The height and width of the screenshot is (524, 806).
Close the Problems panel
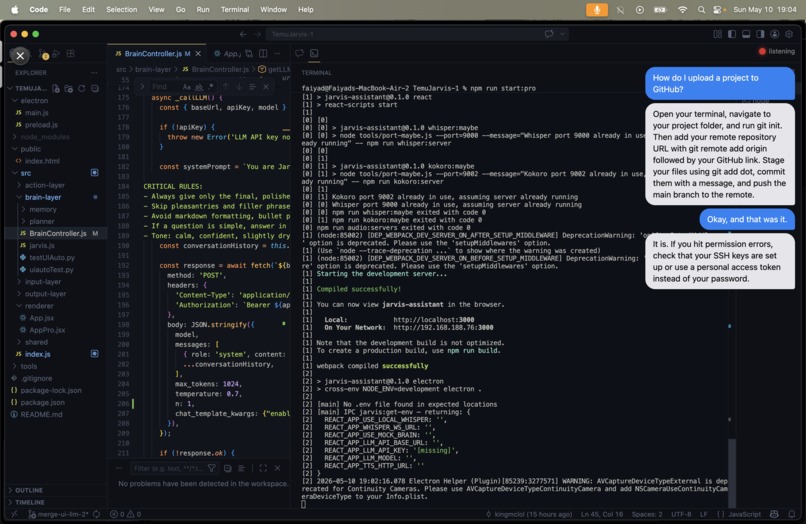[277, 468]
